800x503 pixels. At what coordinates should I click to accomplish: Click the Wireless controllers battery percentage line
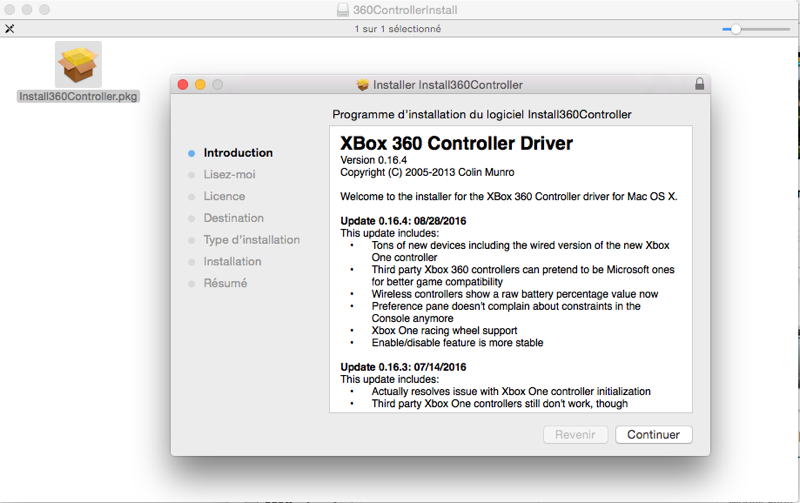(x=515, y=294)
